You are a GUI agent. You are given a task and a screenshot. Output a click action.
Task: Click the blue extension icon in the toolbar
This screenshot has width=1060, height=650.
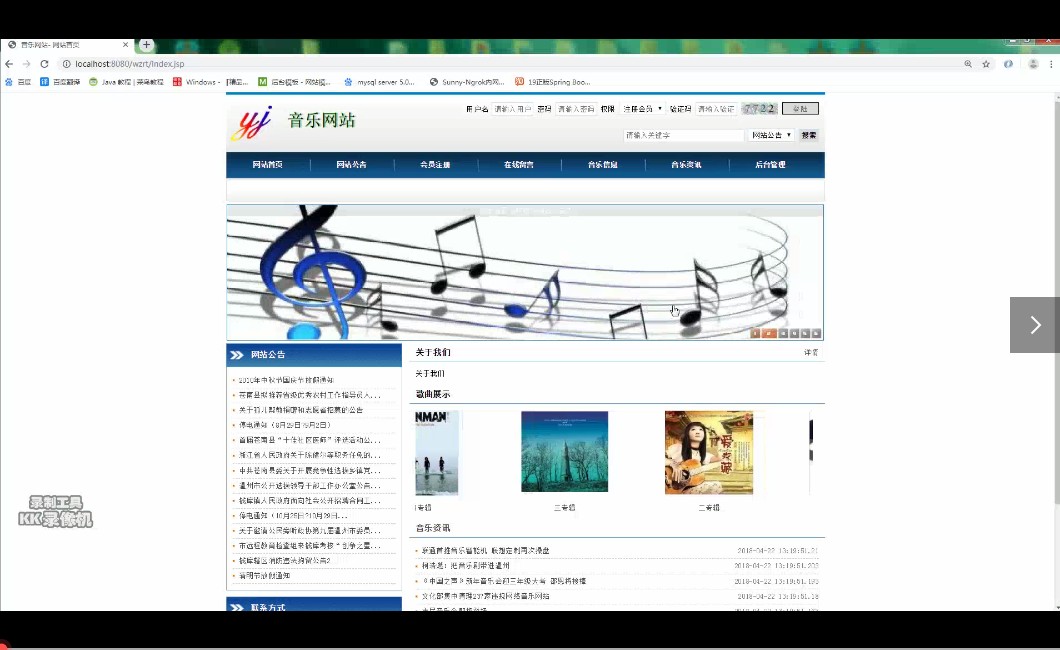[x=1009, y=64]
